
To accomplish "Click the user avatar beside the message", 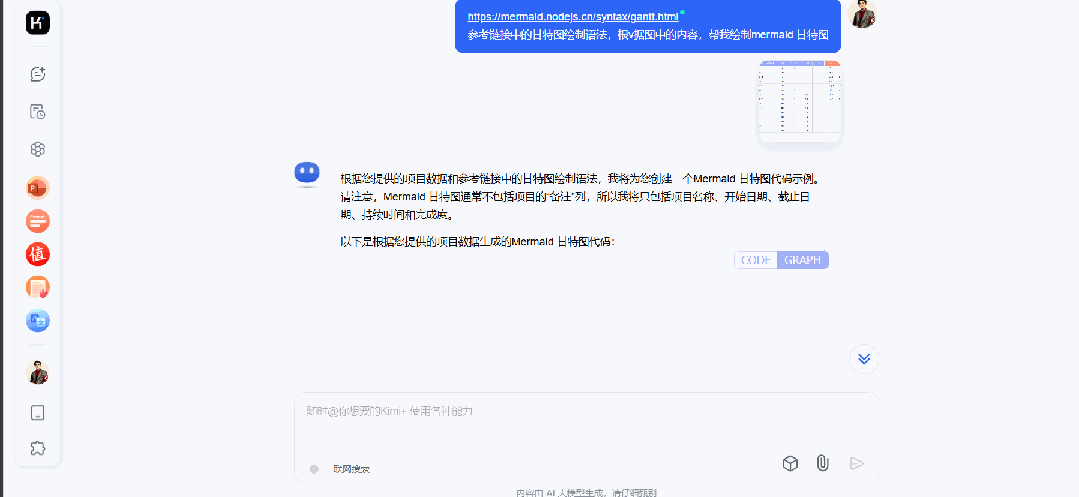I will [863, 14].
